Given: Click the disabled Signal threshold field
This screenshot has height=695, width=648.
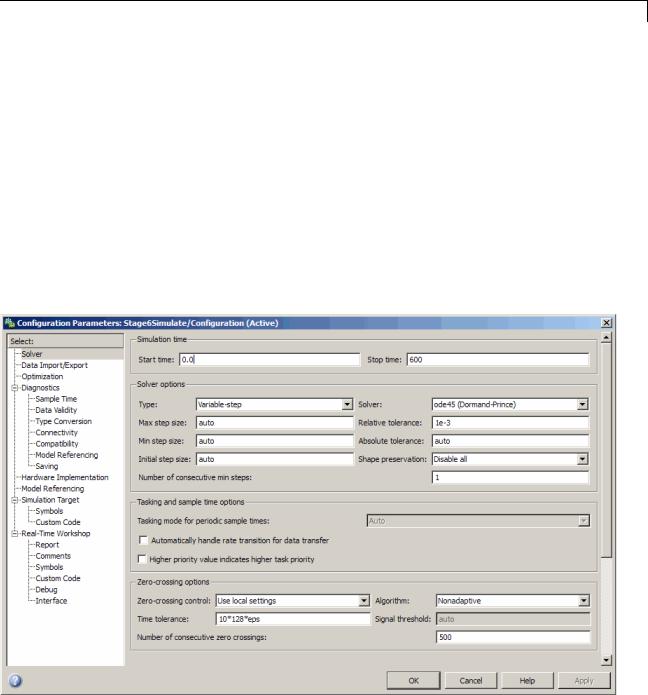Looking at the screenshot, I should click(513, 619).
